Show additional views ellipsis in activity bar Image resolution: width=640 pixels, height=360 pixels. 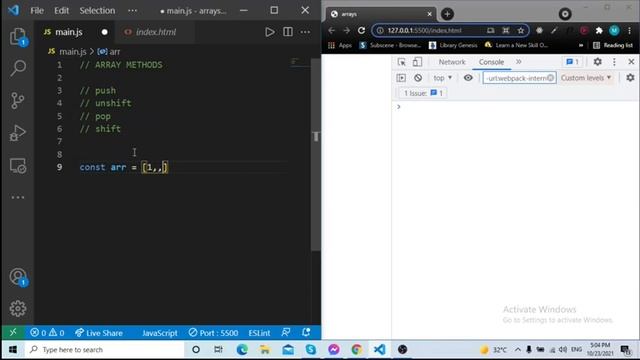coord(18,198)
